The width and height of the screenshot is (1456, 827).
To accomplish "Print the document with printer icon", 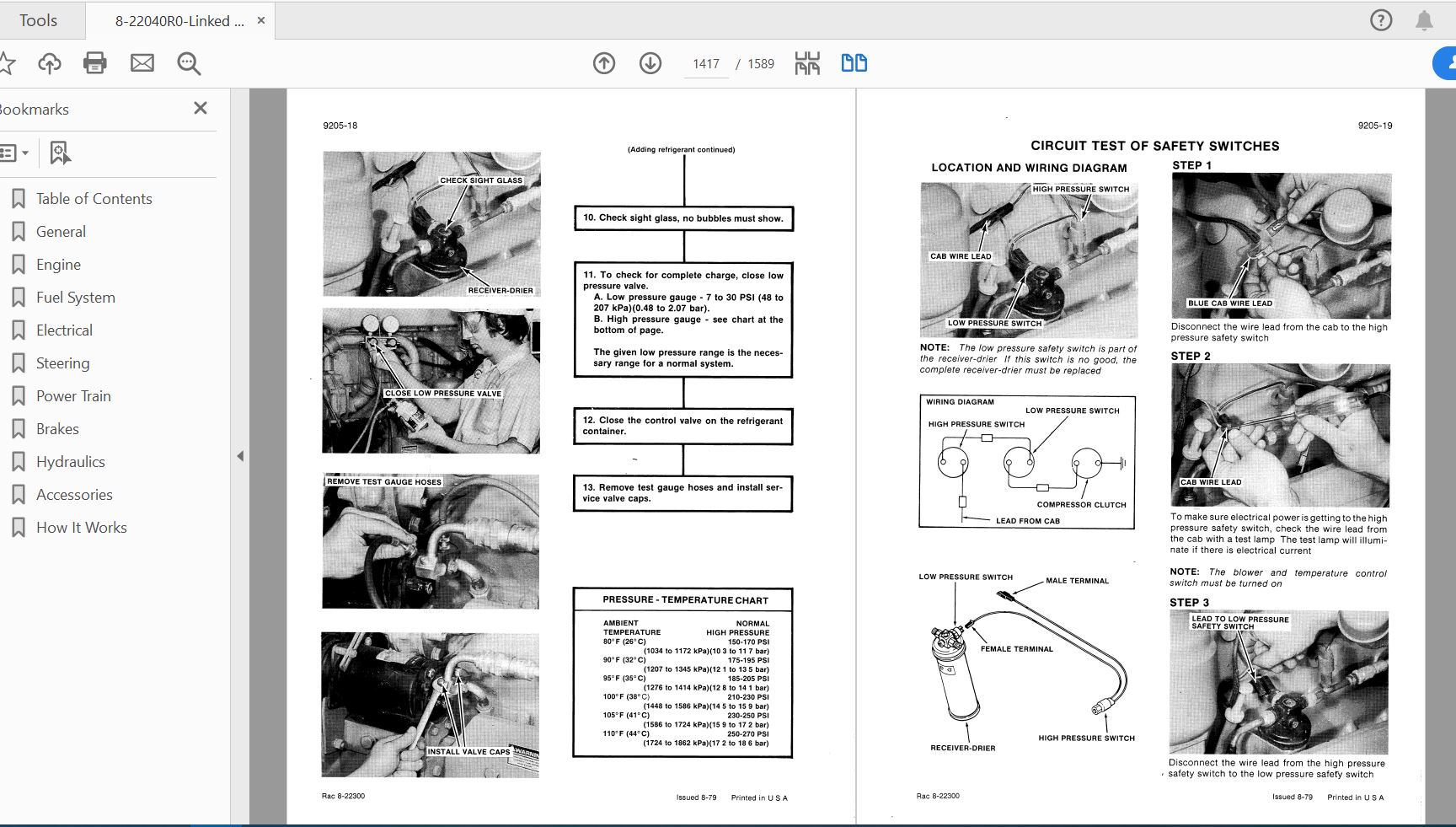I will (95, 63).
